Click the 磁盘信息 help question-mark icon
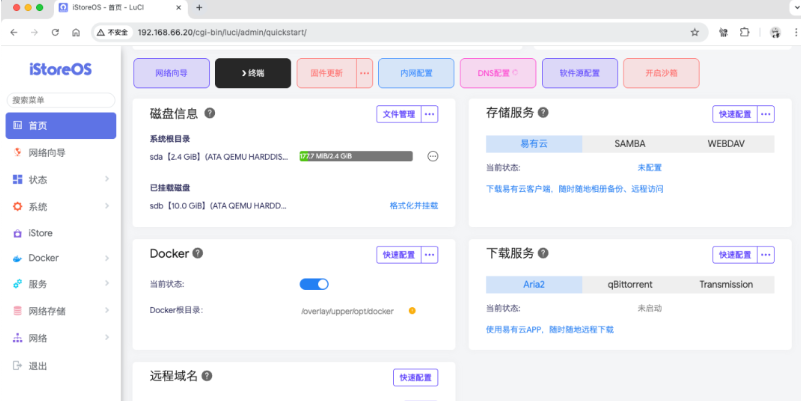801x401 pixels. [210, 114]
